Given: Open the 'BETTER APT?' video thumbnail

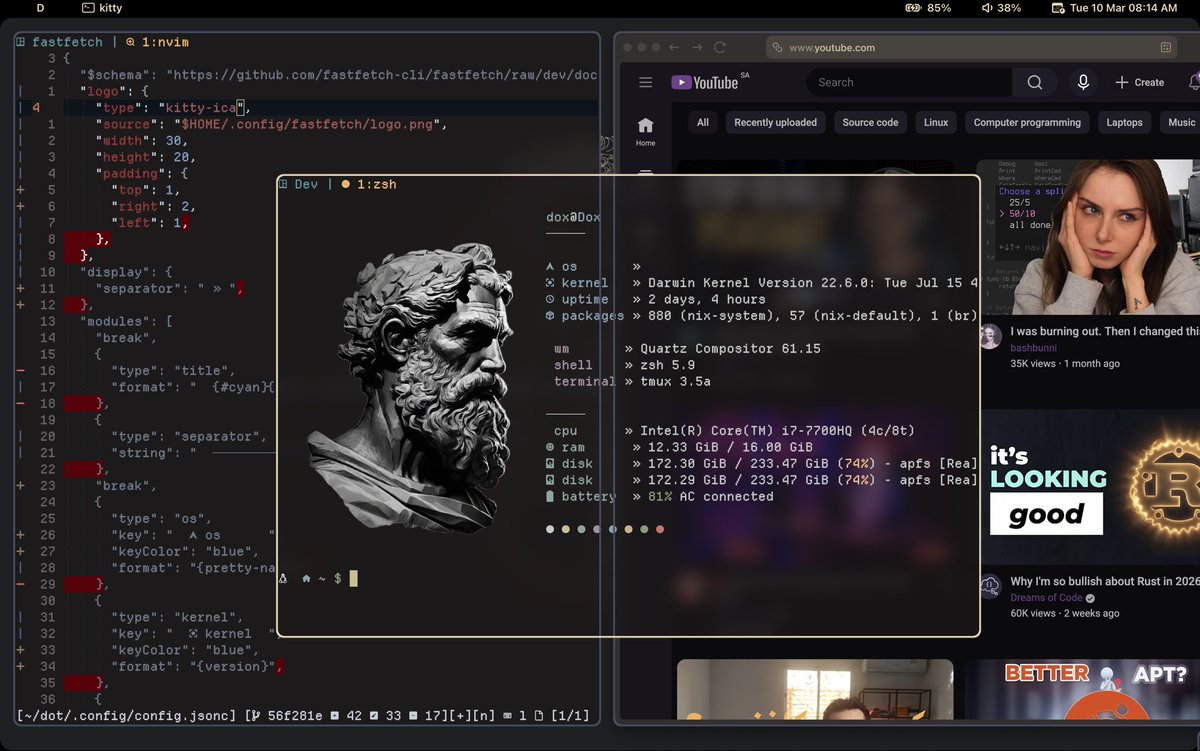Looking at the screenshot, I should pos(1083,689).
